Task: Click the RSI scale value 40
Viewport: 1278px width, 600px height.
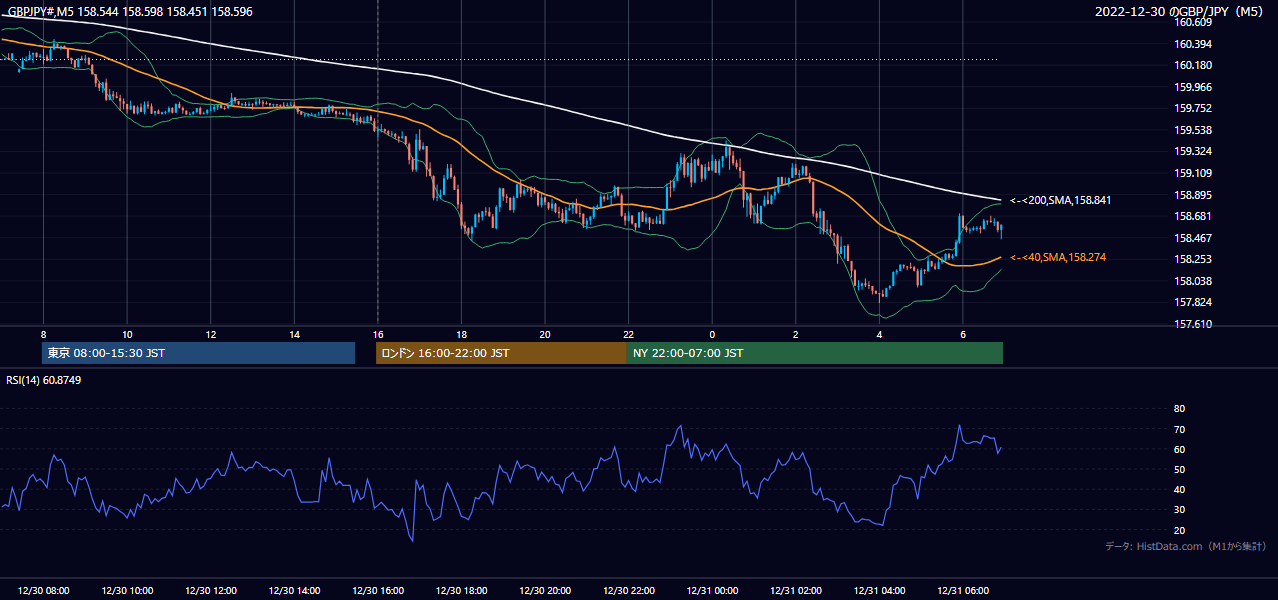Action: [x=1179, y=489]
